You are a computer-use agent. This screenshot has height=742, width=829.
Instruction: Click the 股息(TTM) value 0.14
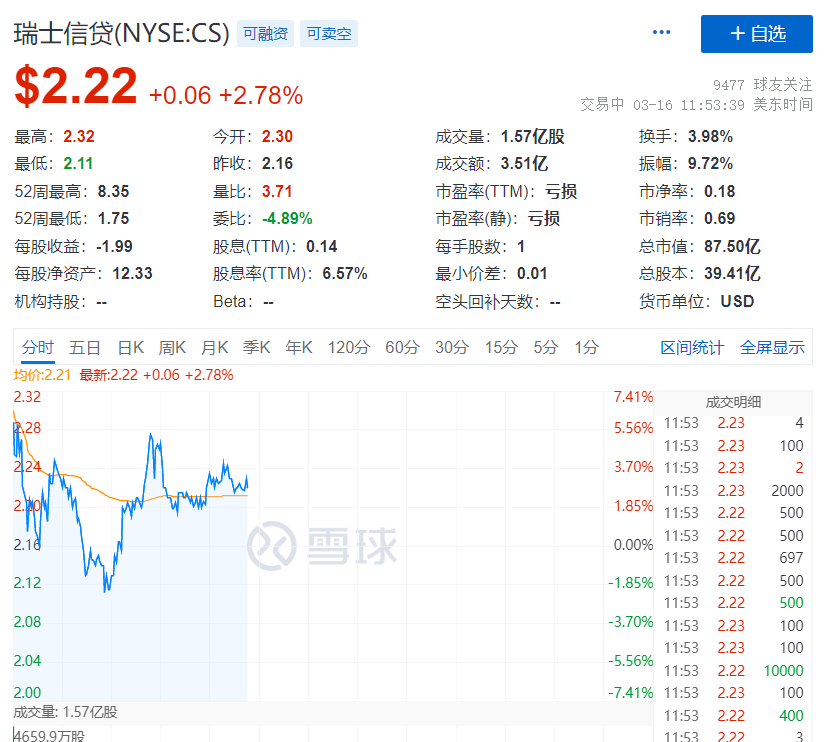[321, 246]
